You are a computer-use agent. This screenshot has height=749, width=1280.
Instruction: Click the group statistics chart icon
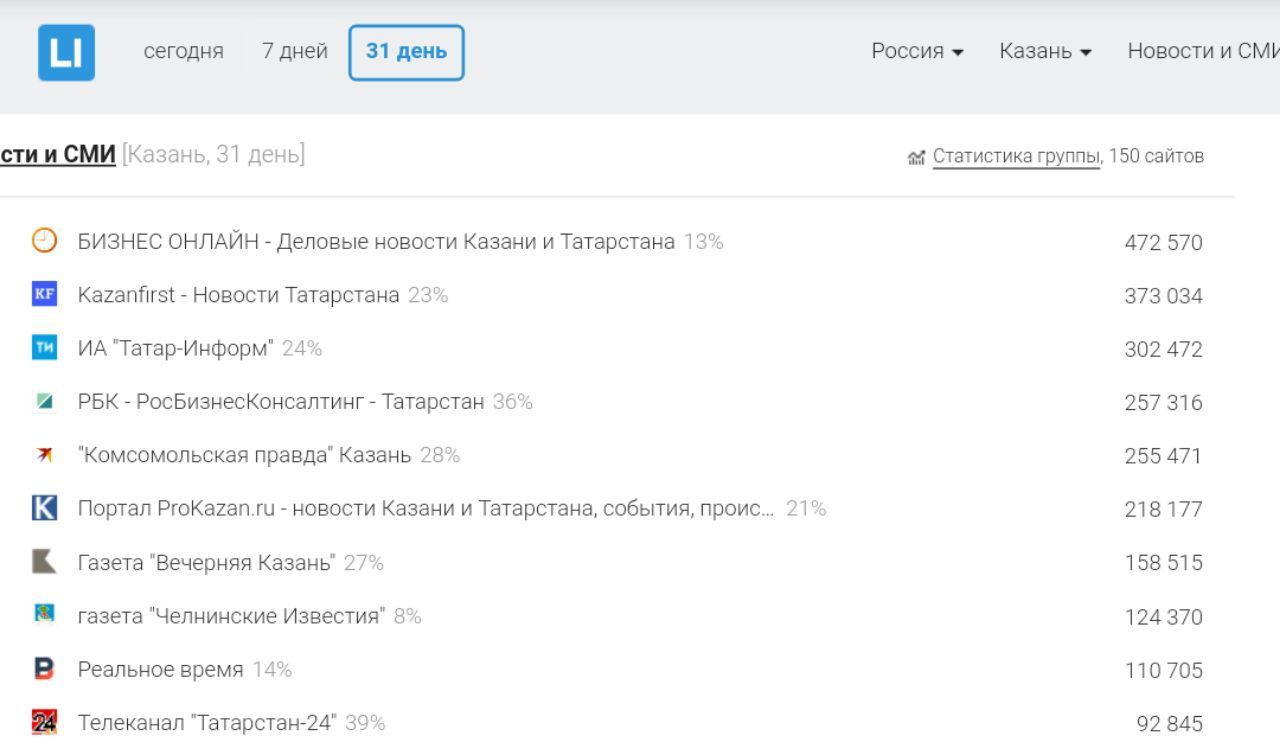tap(916, 157)
